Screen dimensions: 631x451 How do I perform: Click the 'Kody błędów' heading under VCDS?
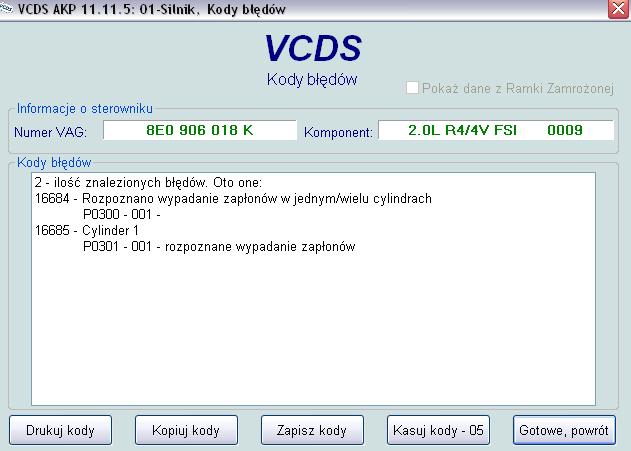(x=312, y=79)
